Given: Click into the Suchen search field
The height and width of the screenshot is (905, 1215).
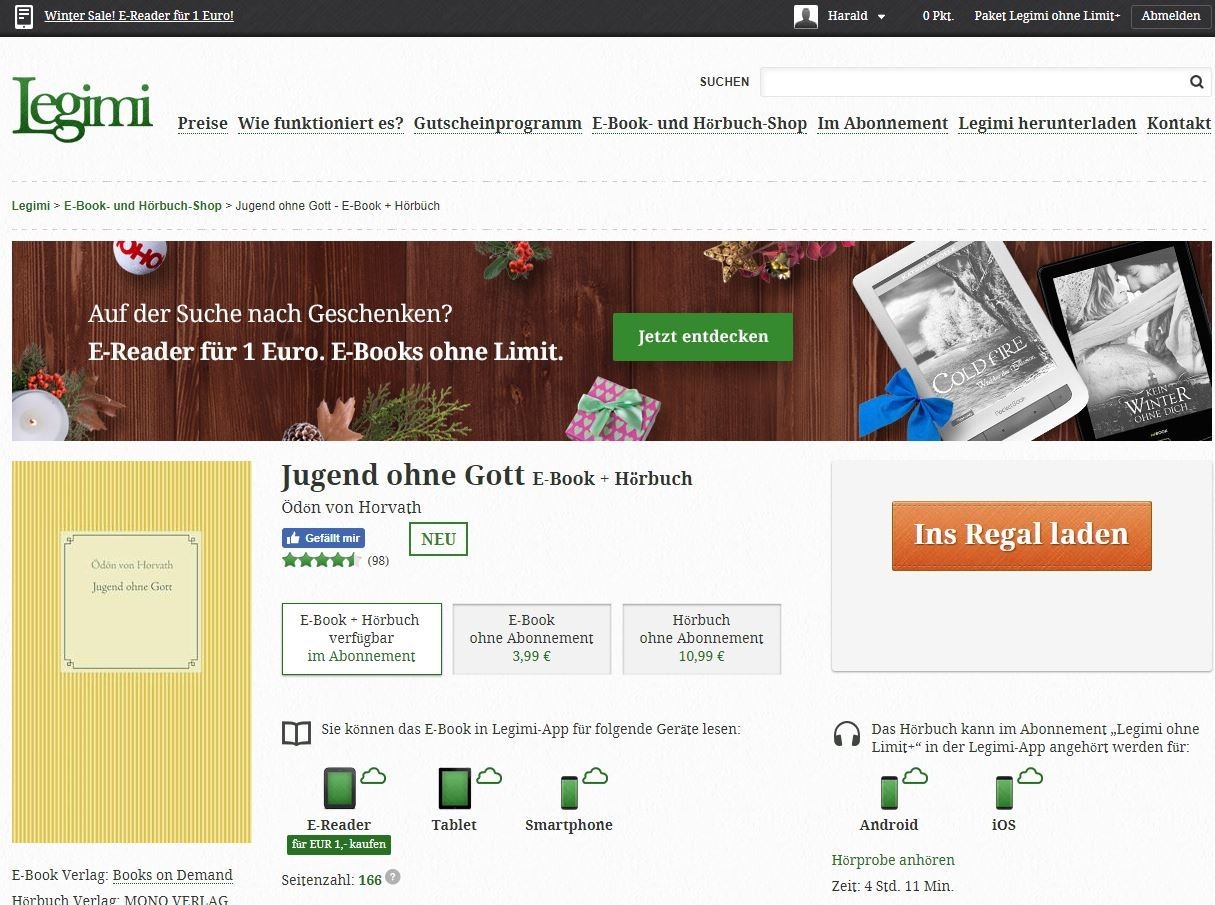Looking at the screenshot, I should [x=970, y=82].
